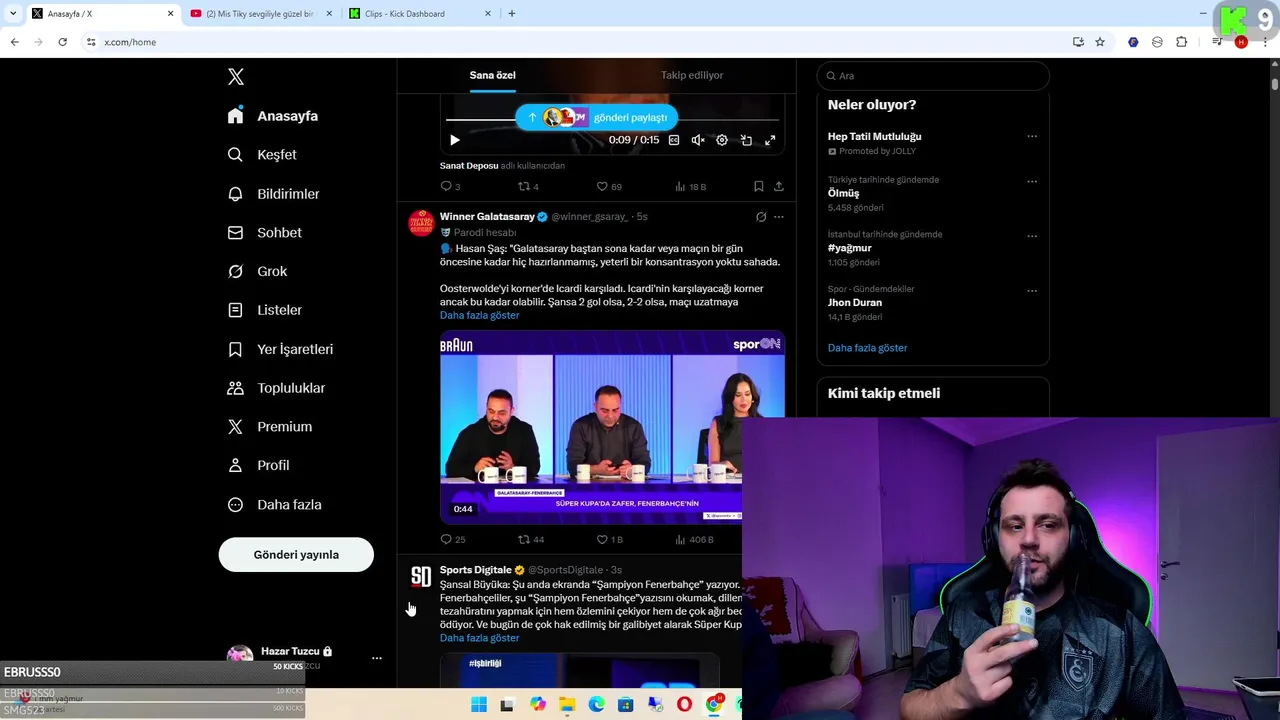Open Topluluklar communities
The width and height of the screenshot is (1280, 720).
(x=276, y=388)
